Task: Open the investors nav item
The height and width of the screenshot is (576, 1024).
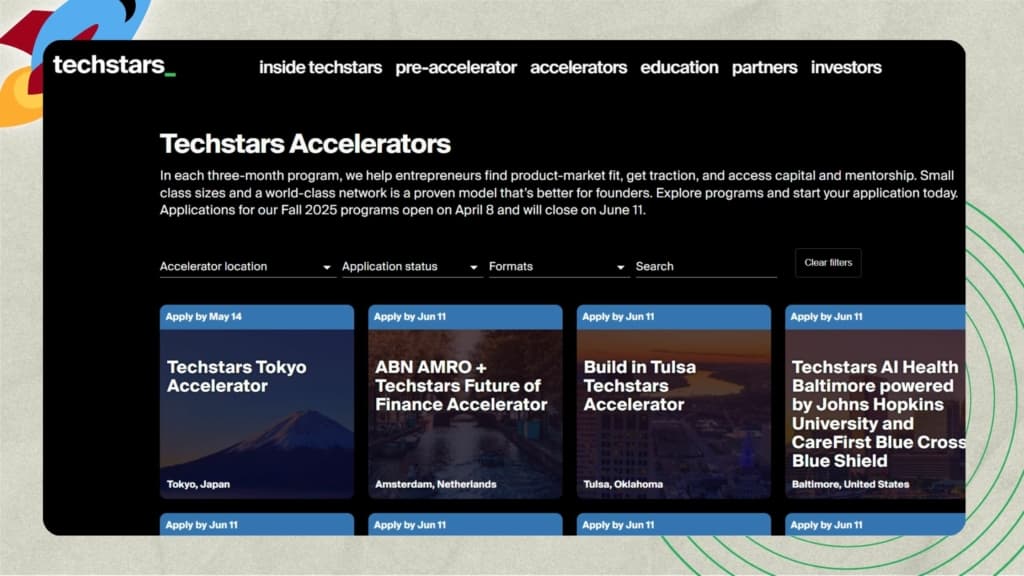Action: [846, 67]
